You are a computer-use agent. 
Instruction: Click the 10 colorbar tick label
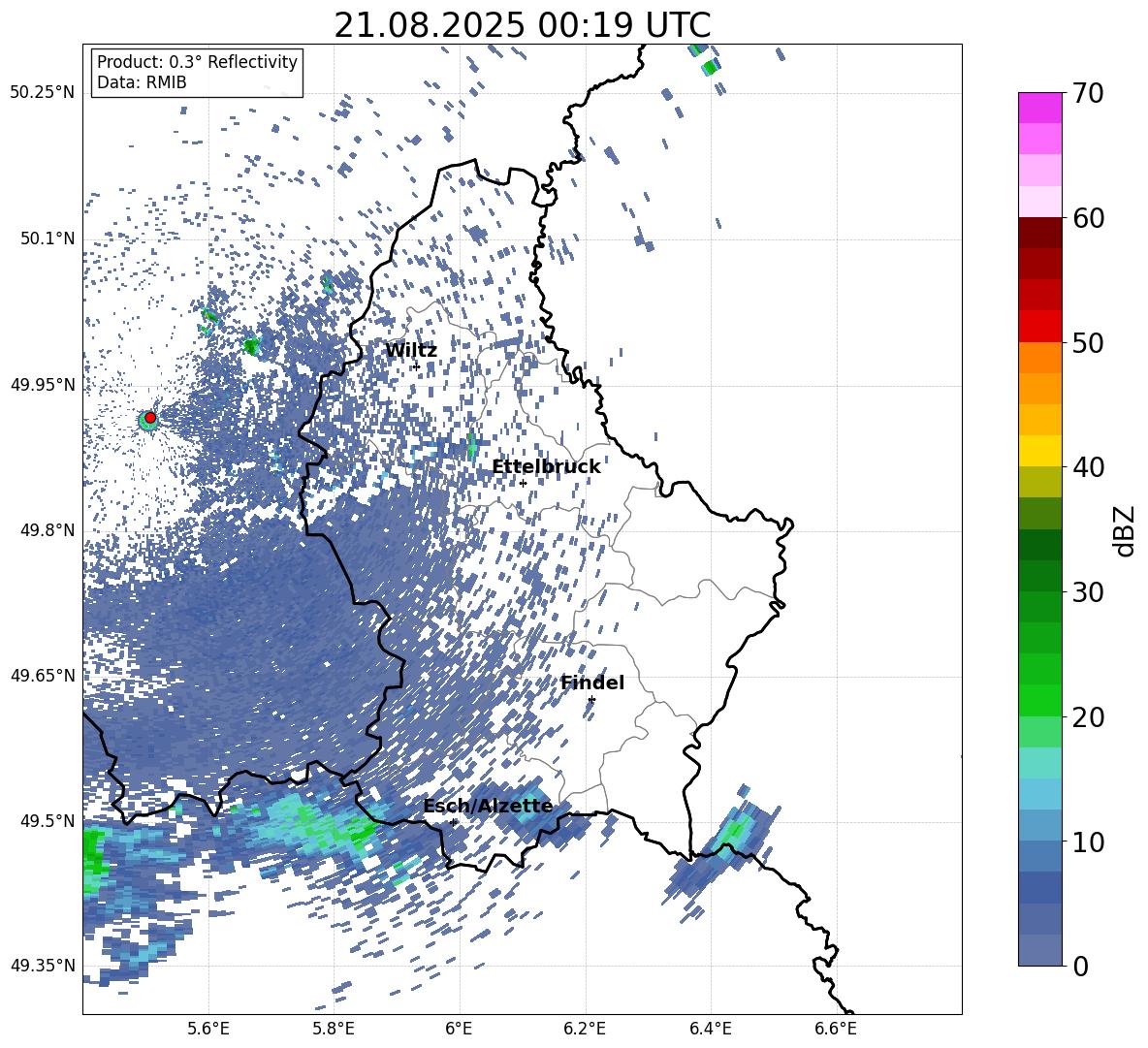[1087, 842]
